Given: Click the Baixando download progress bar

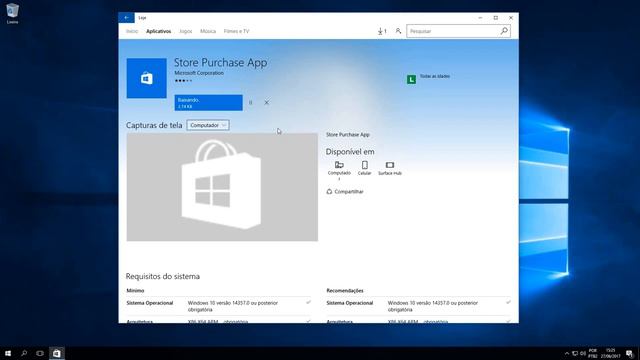Looking at the screenshot, I should tap(208, 103).
